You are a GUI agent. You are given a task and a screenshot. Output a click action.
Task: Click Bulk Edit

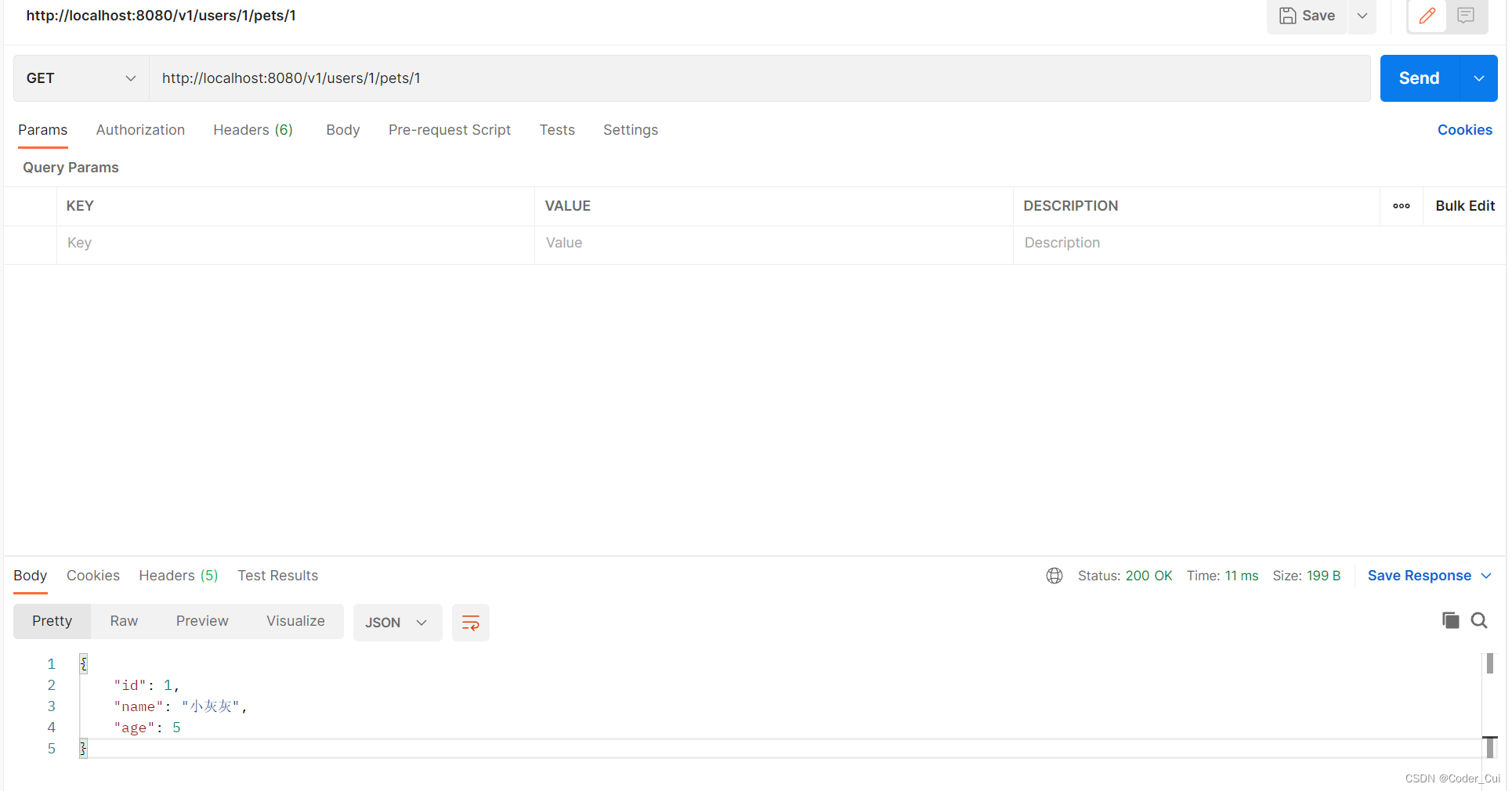pyautogui.click(x=1465, y=206)
